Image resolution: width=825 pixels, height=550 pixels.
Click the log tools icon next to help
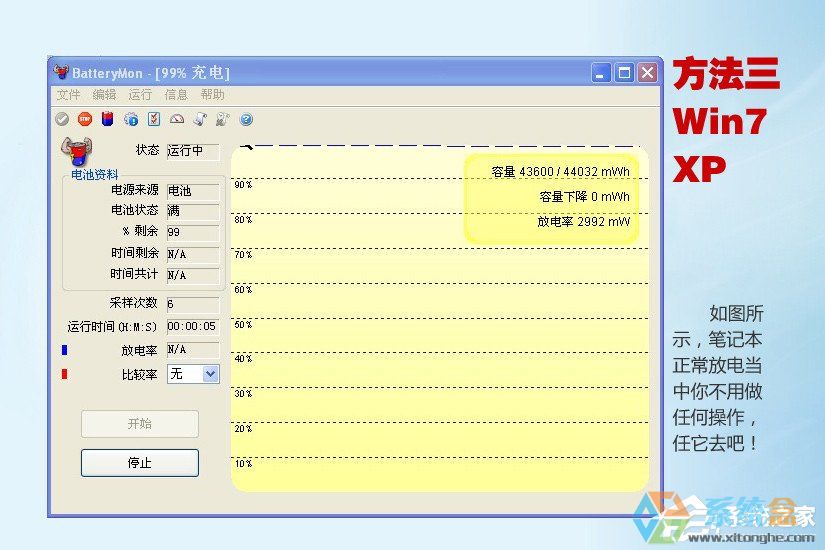(223, 119)
